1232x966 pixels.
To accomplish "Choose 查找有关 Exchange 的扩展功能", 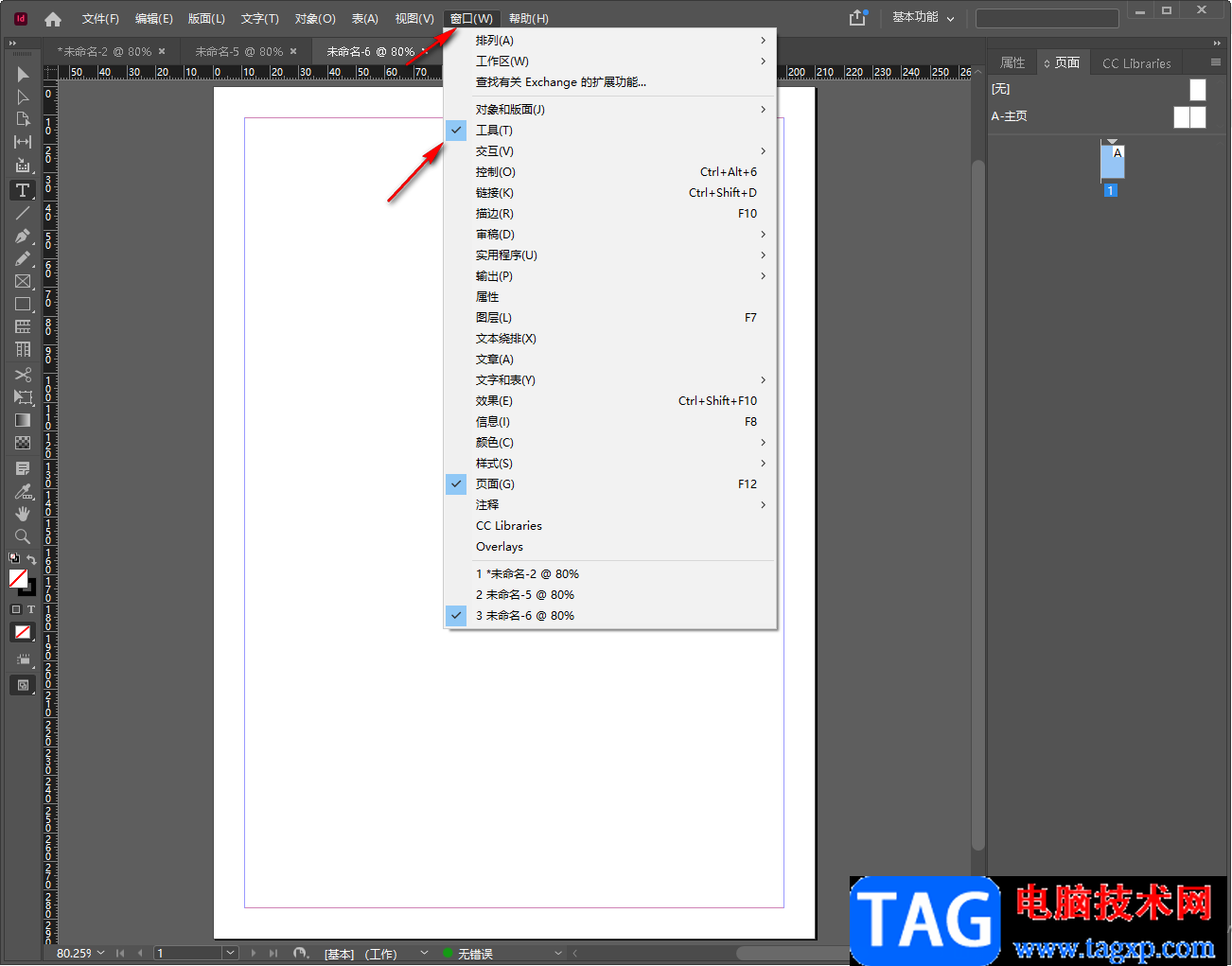I will pyautogui.click(x=610, y=82).
